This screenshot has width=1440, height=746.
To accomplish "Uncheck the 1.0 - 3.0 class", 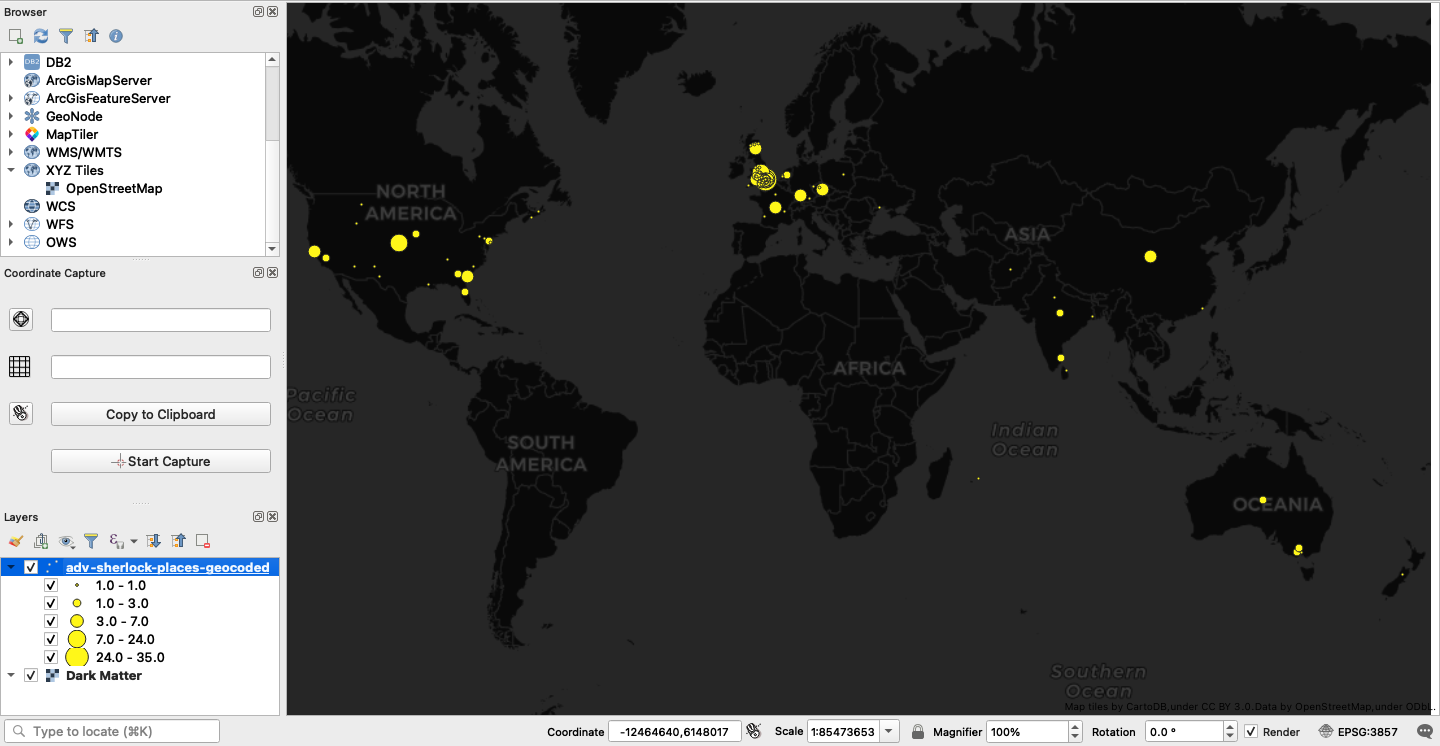I will click(51, 603).
